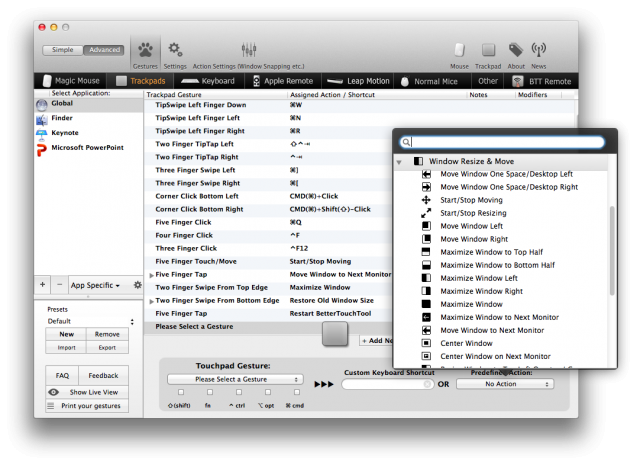
Task: Switch to Simple mode
Action: point(62,50)
